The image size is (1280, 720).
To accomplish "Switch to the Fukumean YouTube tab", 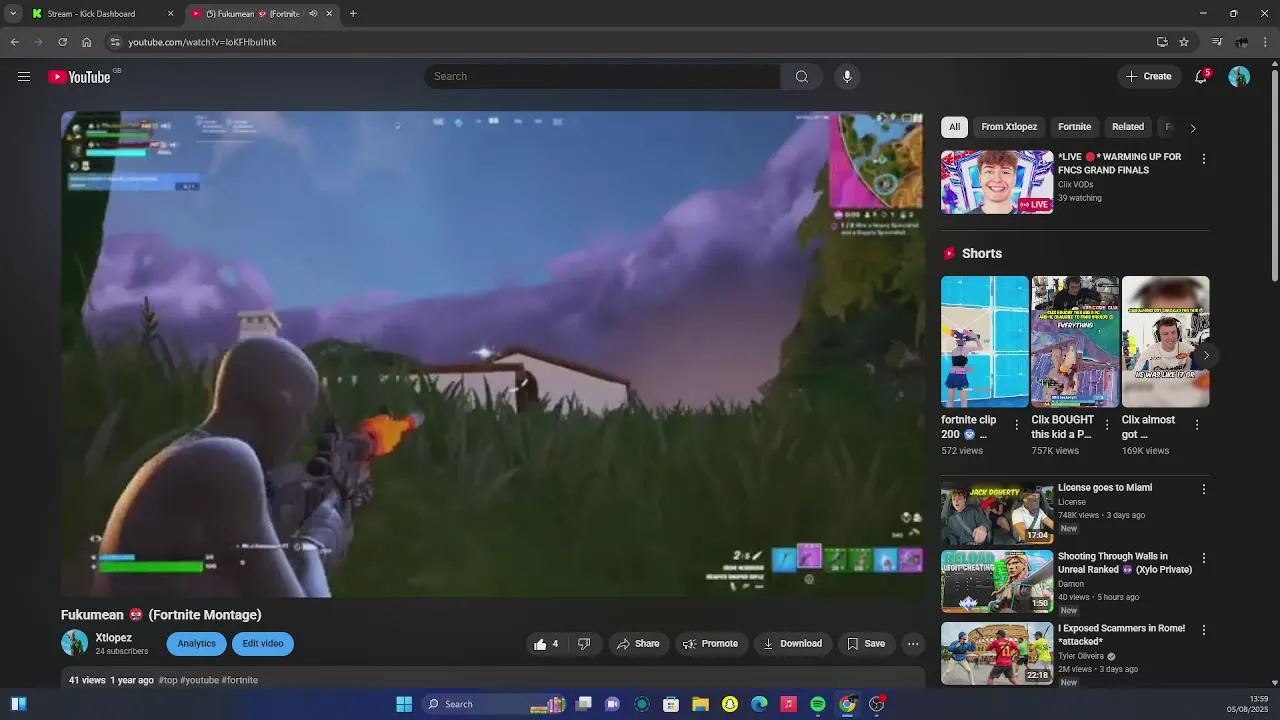I will 255,14.
